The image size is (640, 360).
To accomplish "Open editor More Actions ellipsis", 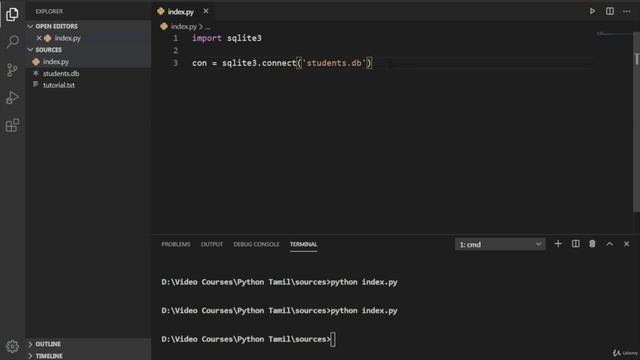I will 627,11.
